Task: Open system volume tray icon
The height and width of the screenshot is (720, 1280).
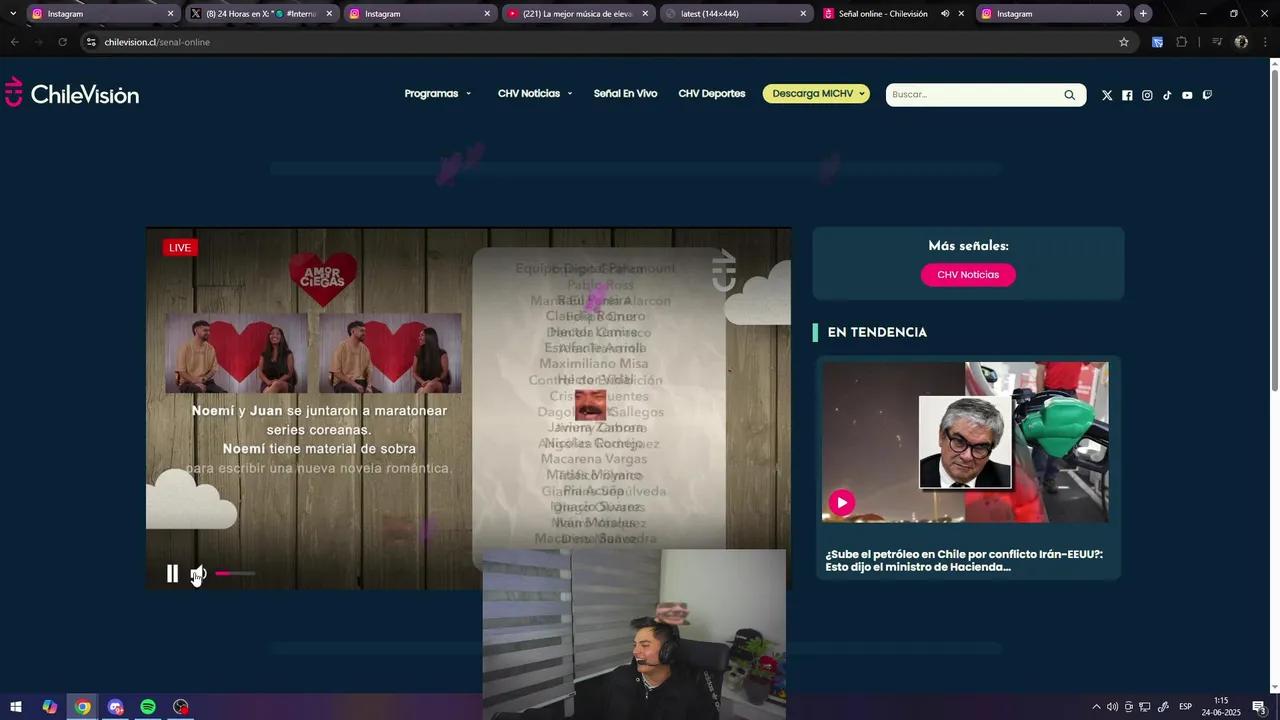Action: point(1112,707)
